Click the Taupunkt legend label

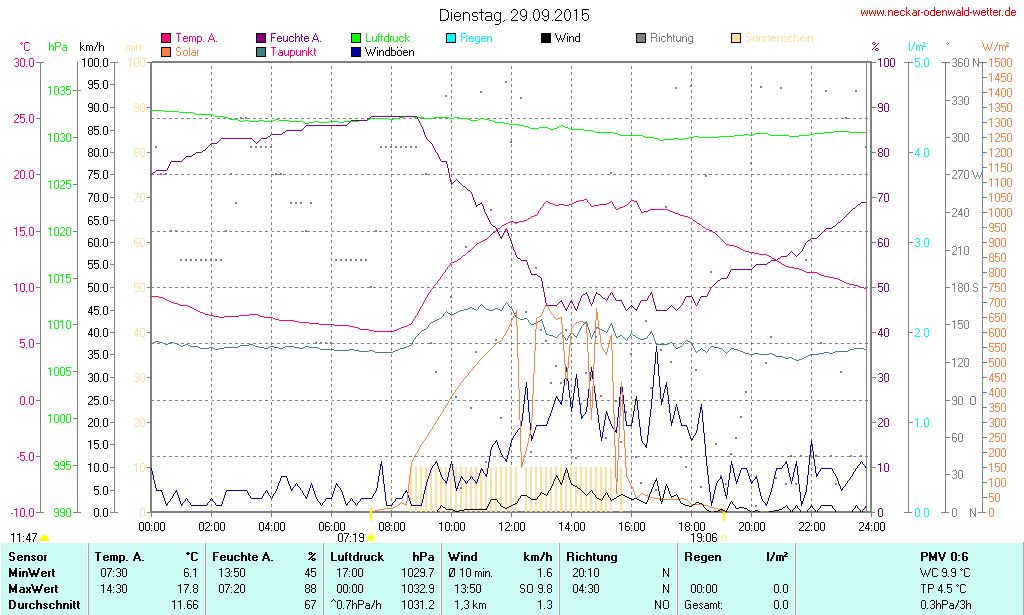293,52
